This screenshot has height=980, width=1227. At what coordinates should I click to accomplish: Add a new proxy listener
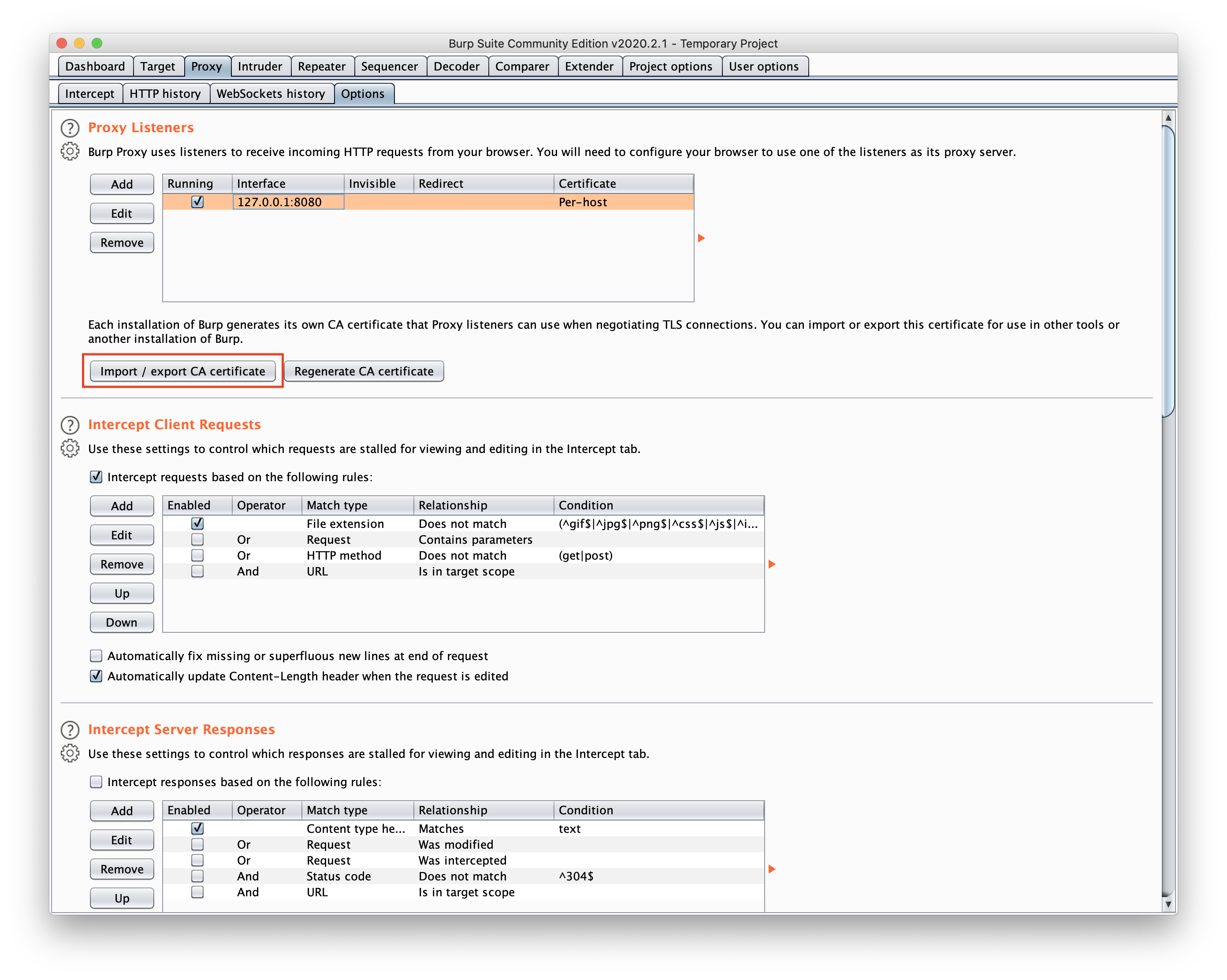(122, 184)
